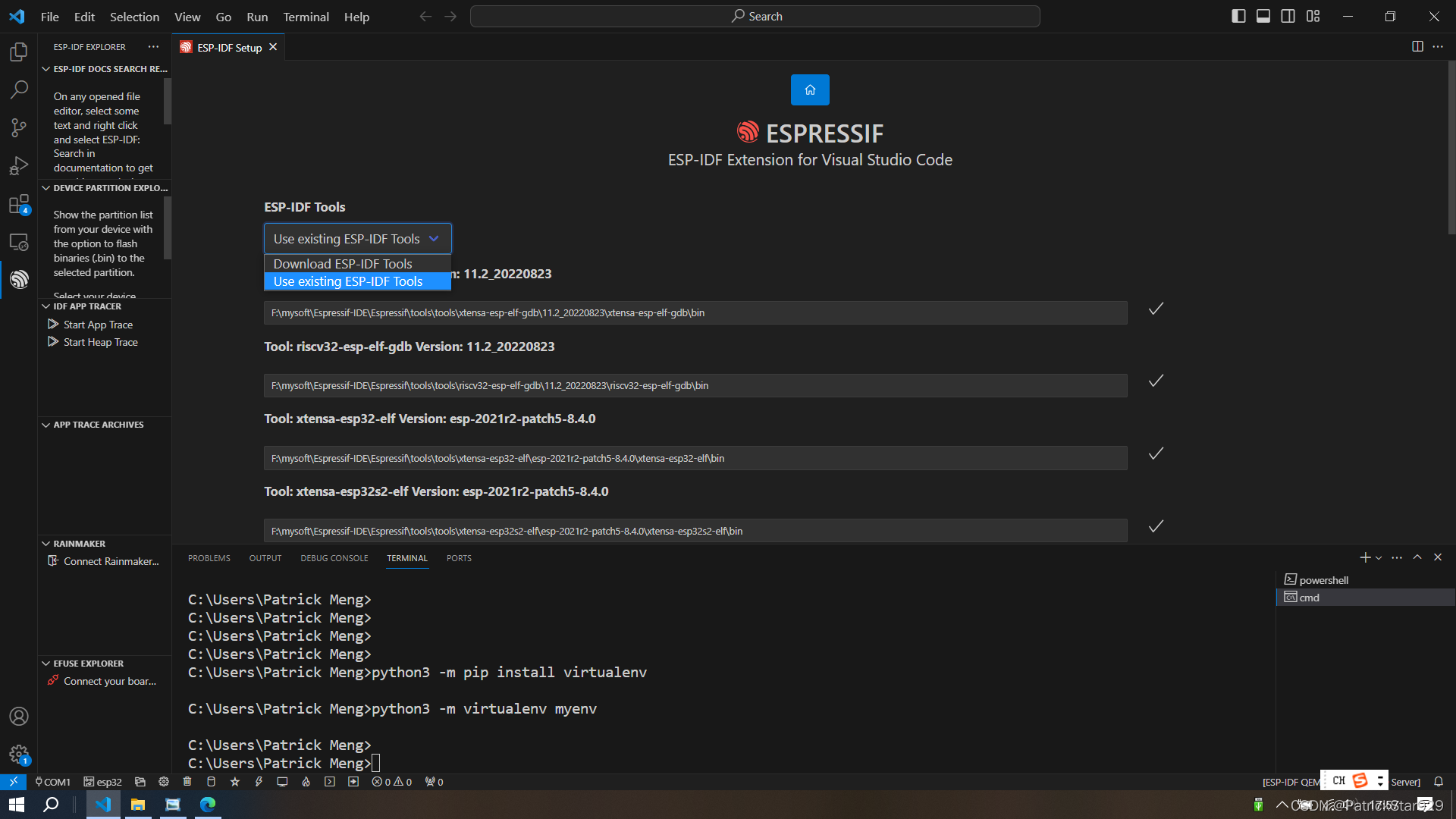Click the xtensa-esp-elf-gdb path field
Image resolution: width=1456 pixels, height=819 pixels.
click(x=695, y=312)
